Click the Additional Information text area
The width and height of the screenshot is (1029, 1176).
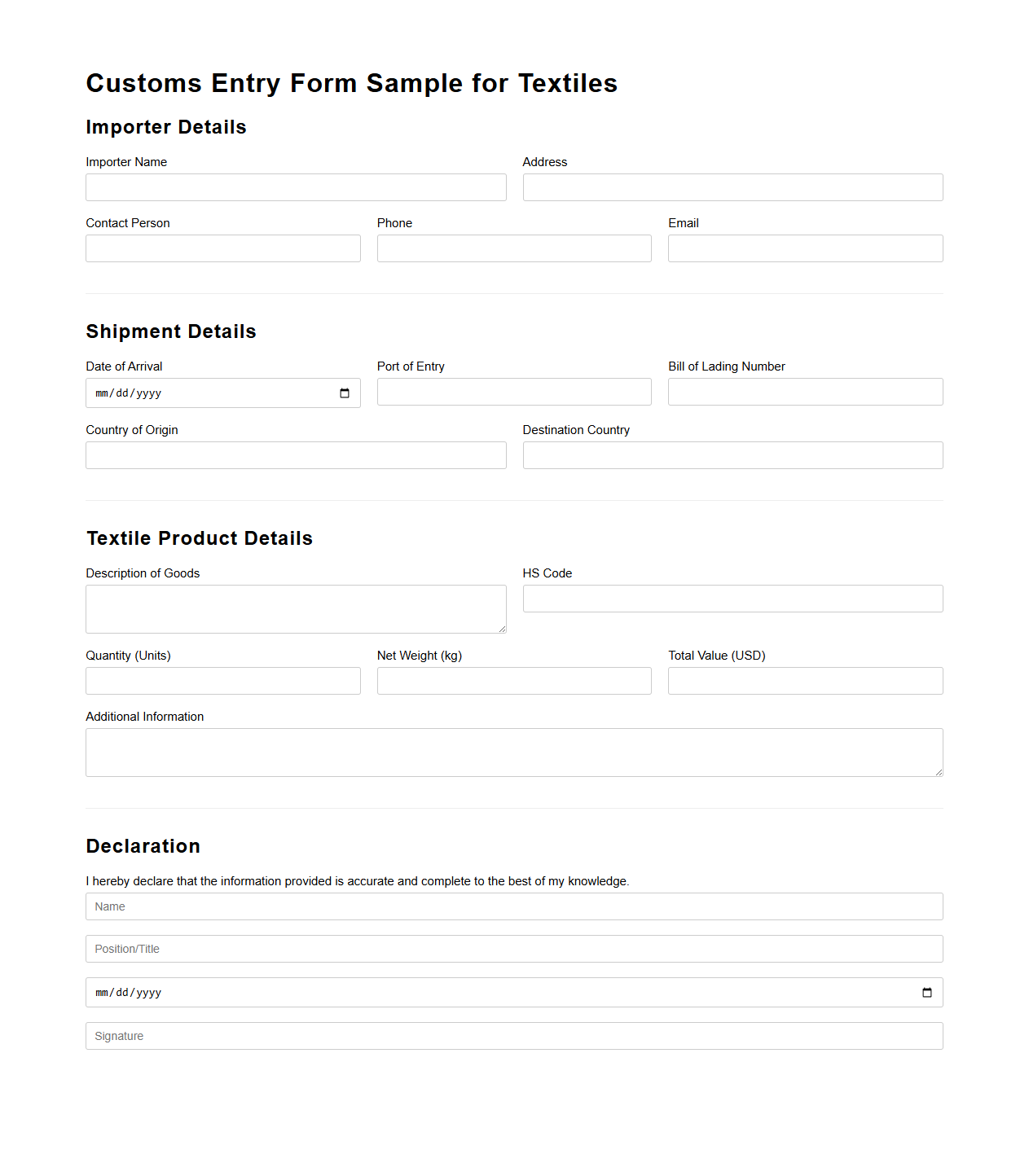513,751
